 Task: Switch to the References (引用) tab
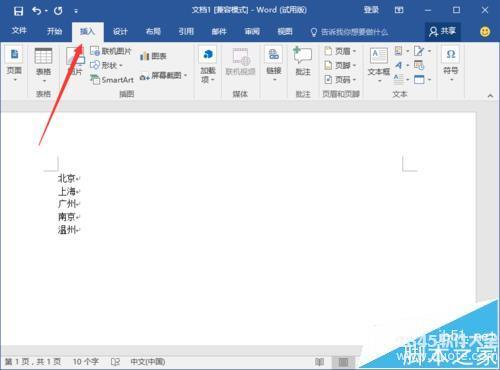click(186, 32)
